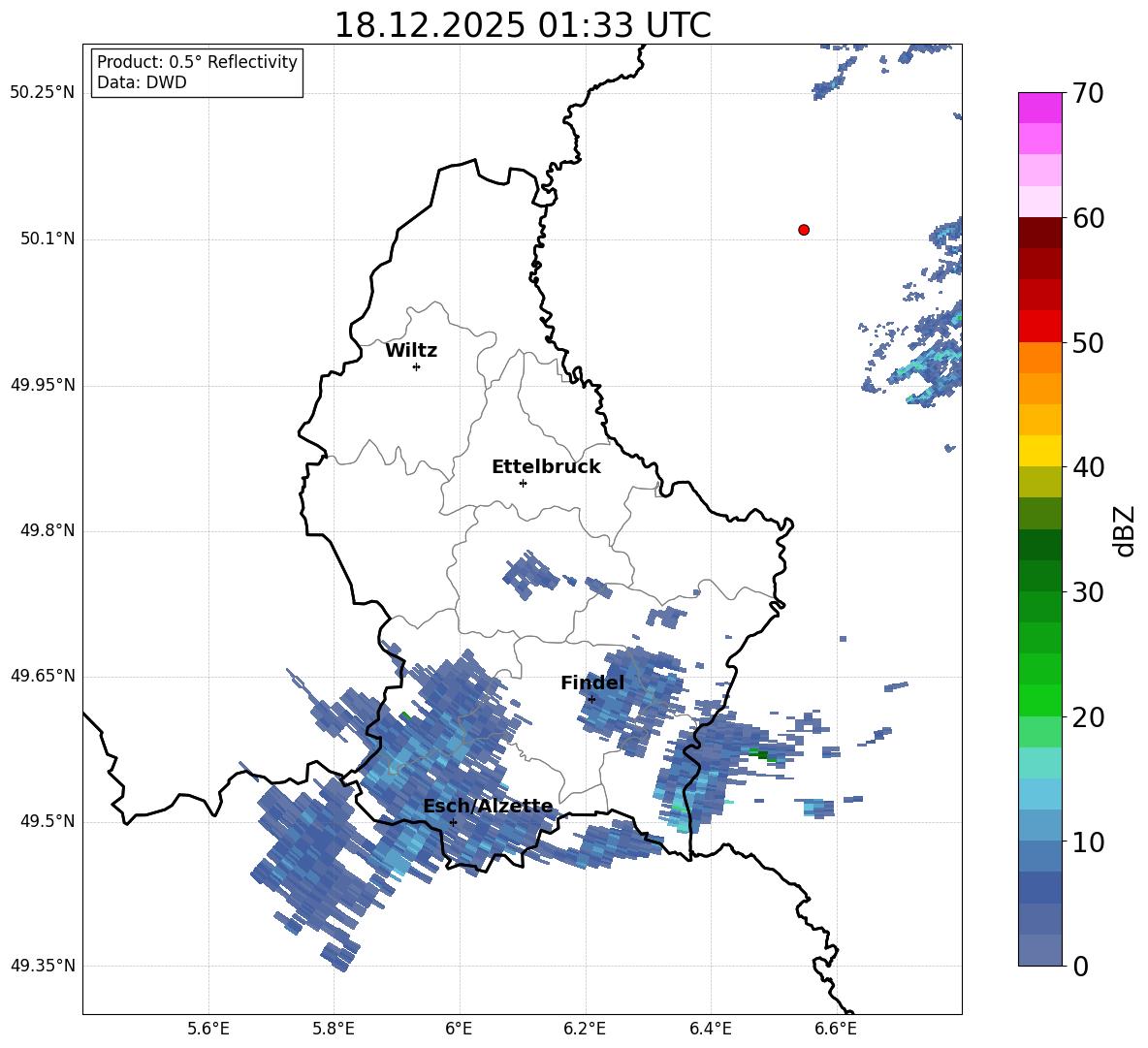Click the 49.95°N latitude label
1148x1048 pixels.
click(42, 385)
